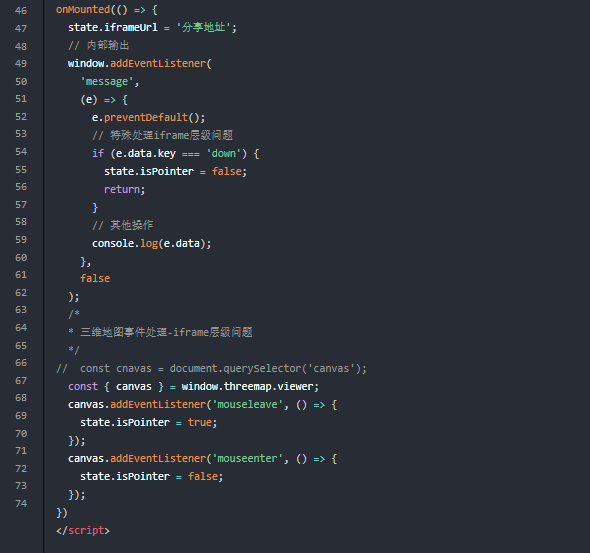The width and height of the screenshot is (590, 553).
Task: Click the 'mouseleave' event string
Action: 248,404
